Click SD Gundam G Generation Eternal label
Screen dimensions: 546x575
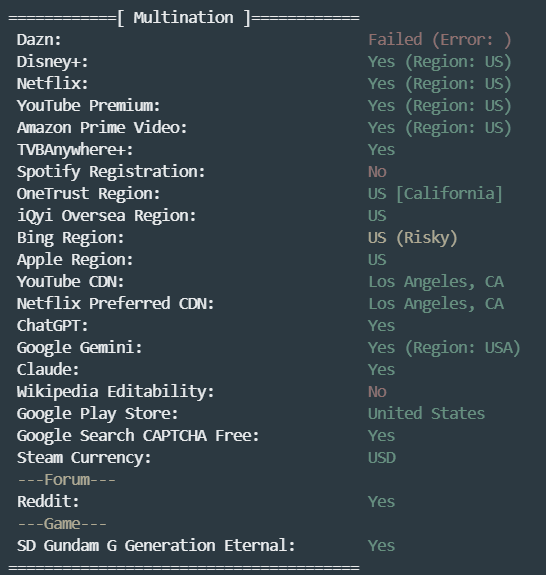[x=156, y=546]
